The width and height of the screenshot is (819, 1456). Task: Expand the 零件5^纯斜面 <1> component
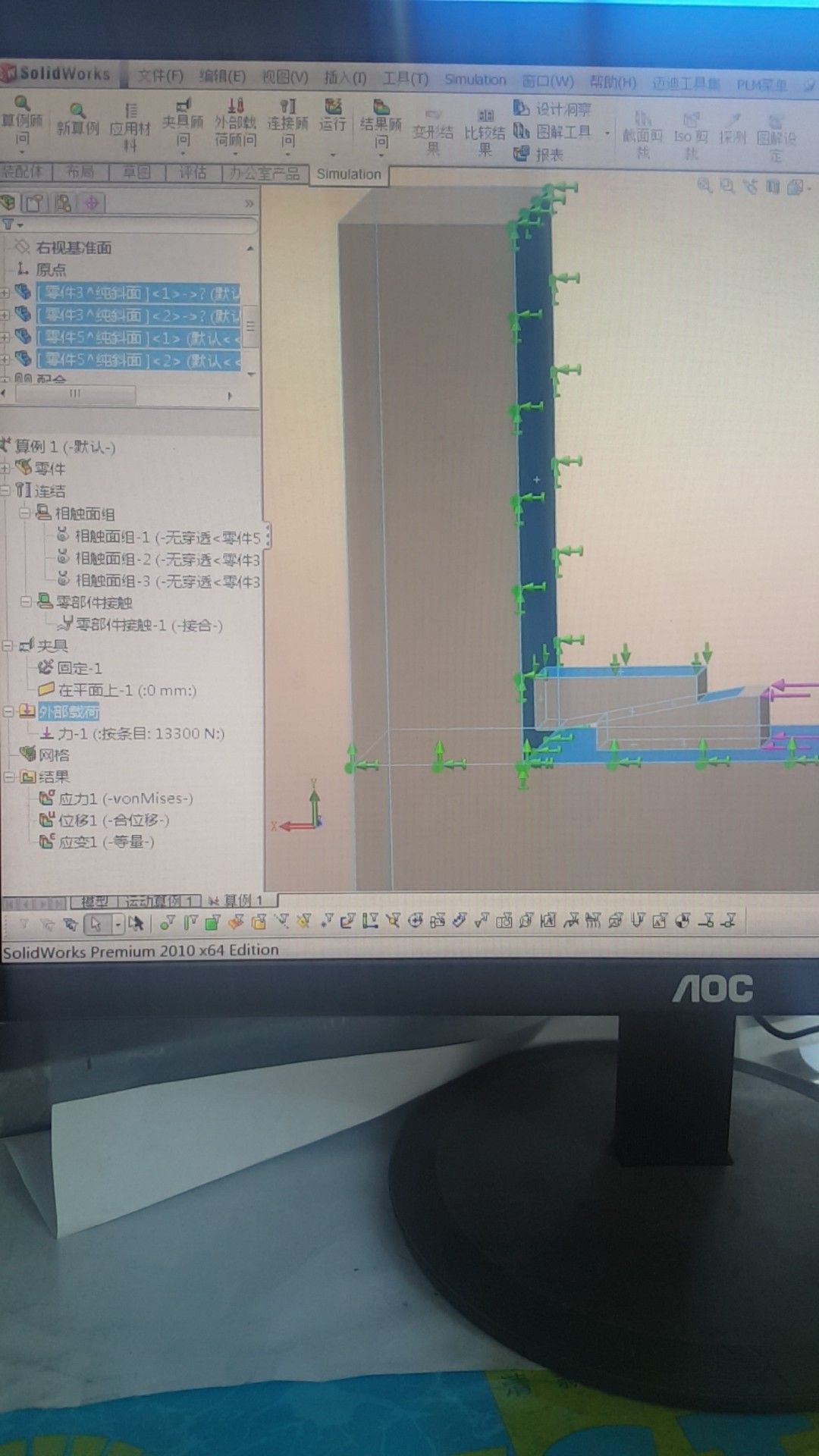pyautogui.click(x=5, y=337)
